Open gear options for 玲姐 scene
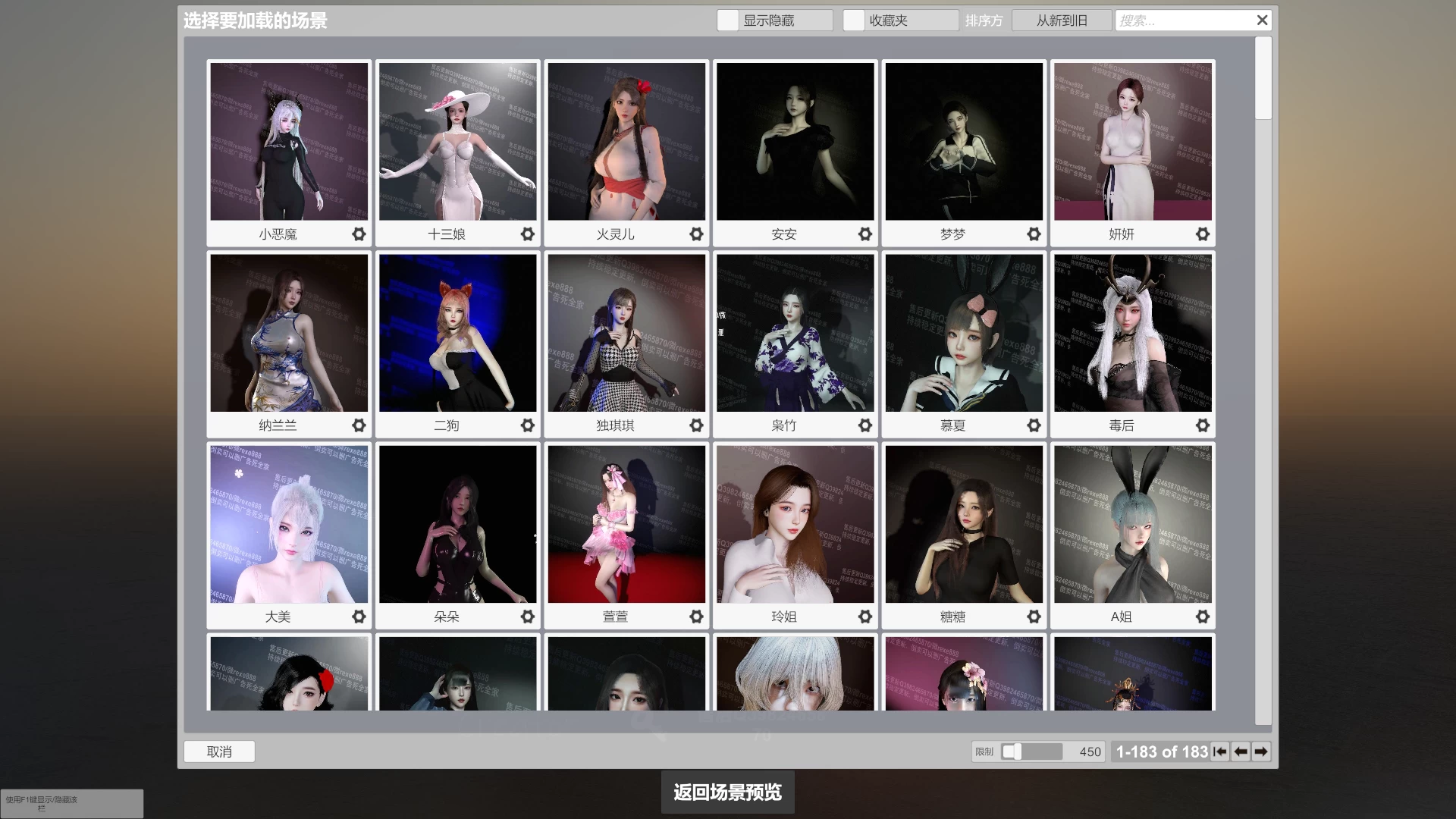This screenshot has width=1456, height=819. (865, 617)
